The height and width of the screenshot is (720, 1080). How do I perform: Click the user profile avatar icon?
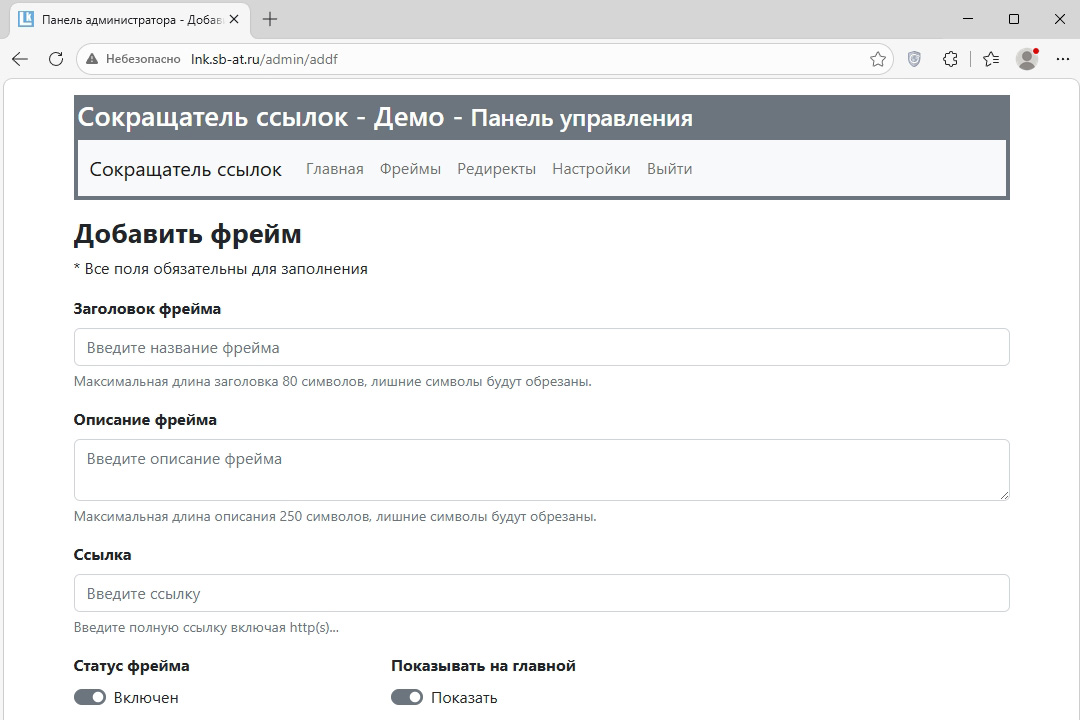(x=1027, y=59)
